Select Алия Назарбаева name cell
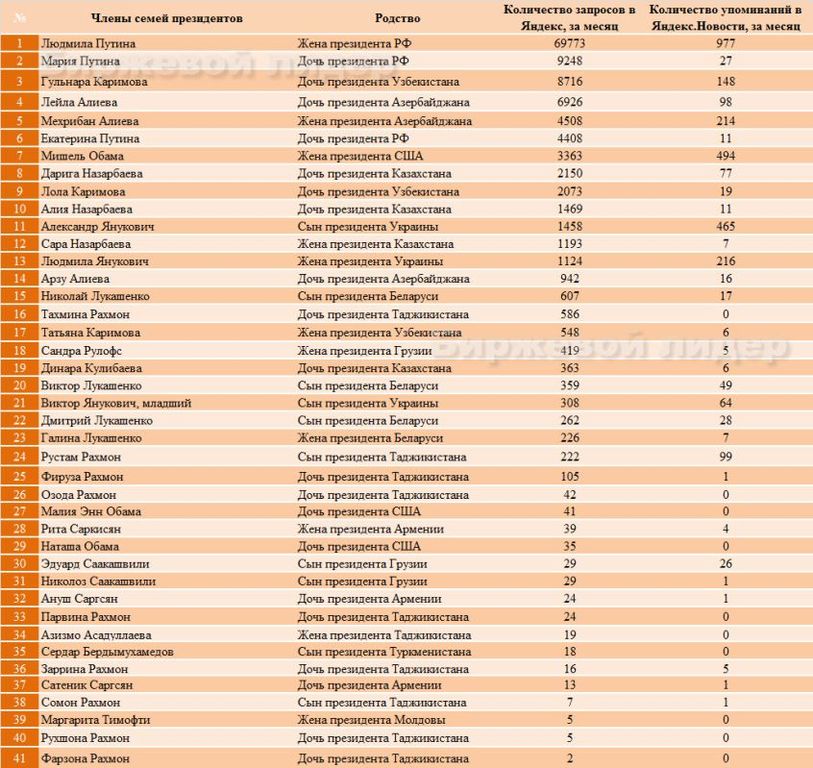Viewport: 813px width, 768px height. [87, 209]
